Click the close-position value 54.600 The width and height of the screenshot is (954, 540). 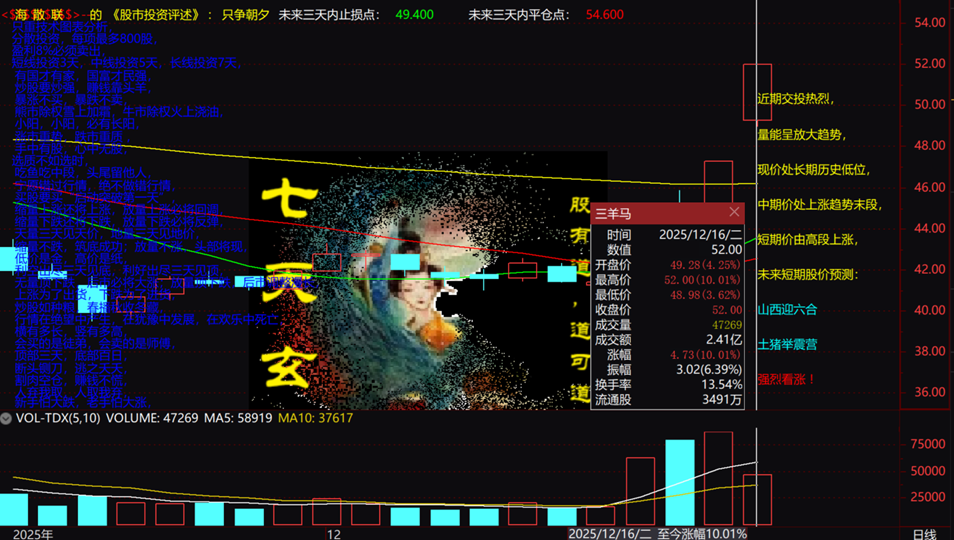tap(604, 15)
